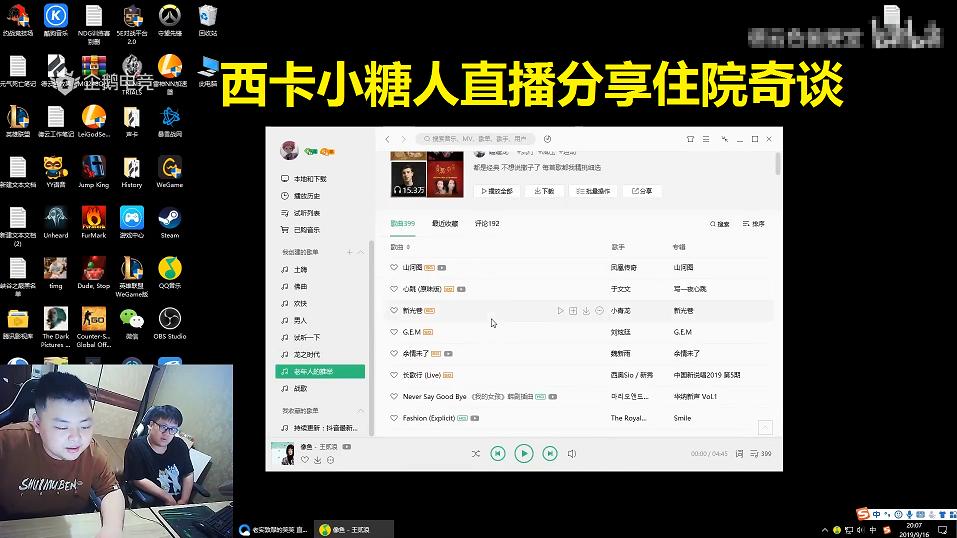The width and height of the screenshot is (957, 538).
Task: Click the 搜索 search-in-playlist button
Action: pyautogui.click(x=720, y=224)
